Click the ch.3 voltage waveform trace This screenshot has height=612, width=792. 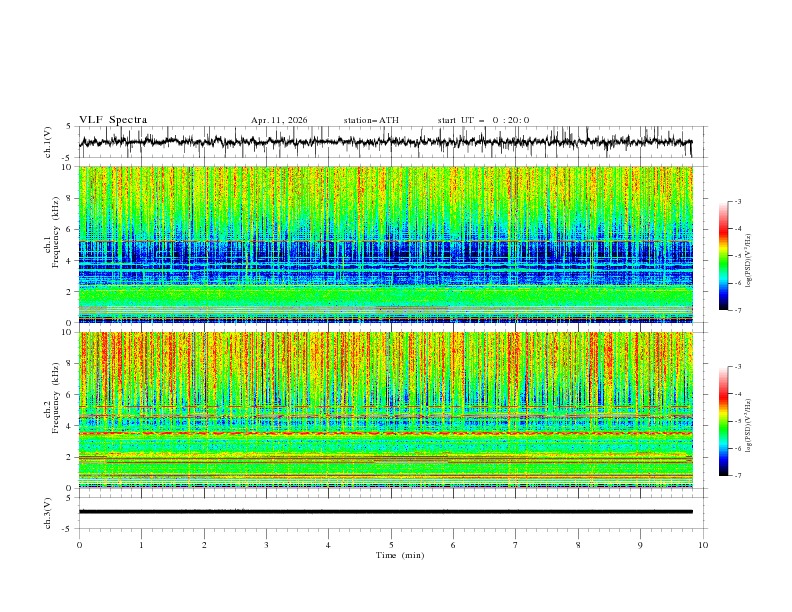tap(385, 512)
